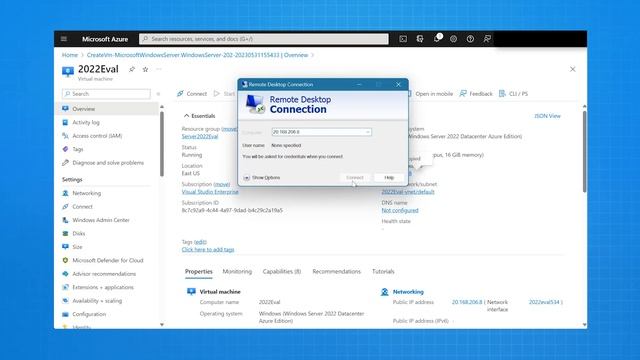
Task: Expand Show Options in Remote Desktop Connection
Action: (x=262, y=178)
